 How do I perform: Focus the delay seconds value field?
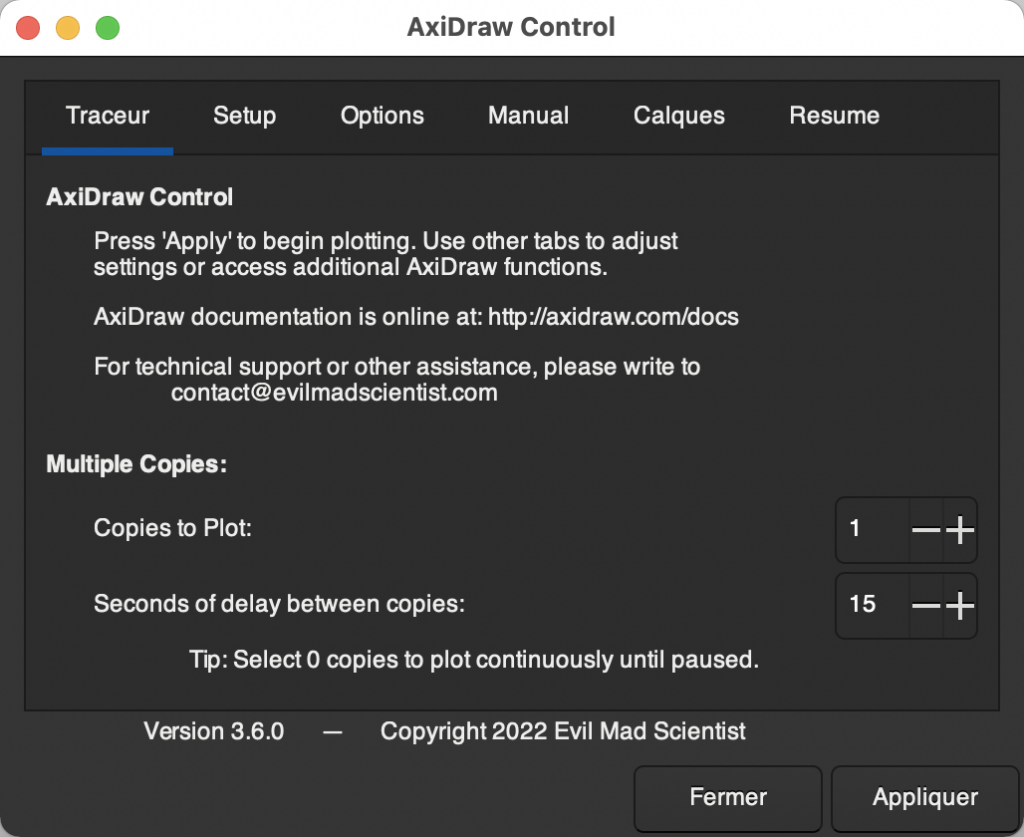[872, 605]
